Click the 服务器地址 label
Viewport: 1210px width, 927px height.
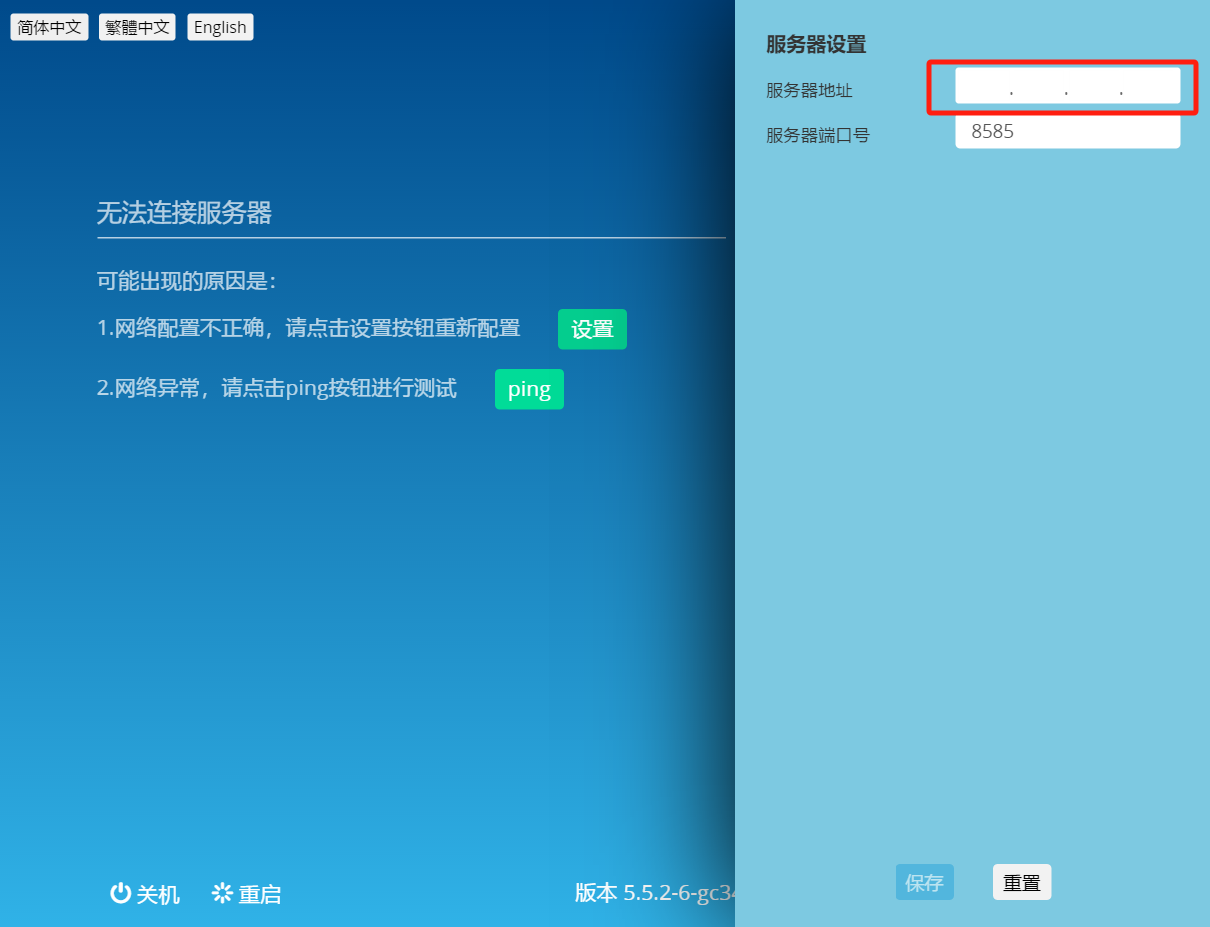point(809,91)
